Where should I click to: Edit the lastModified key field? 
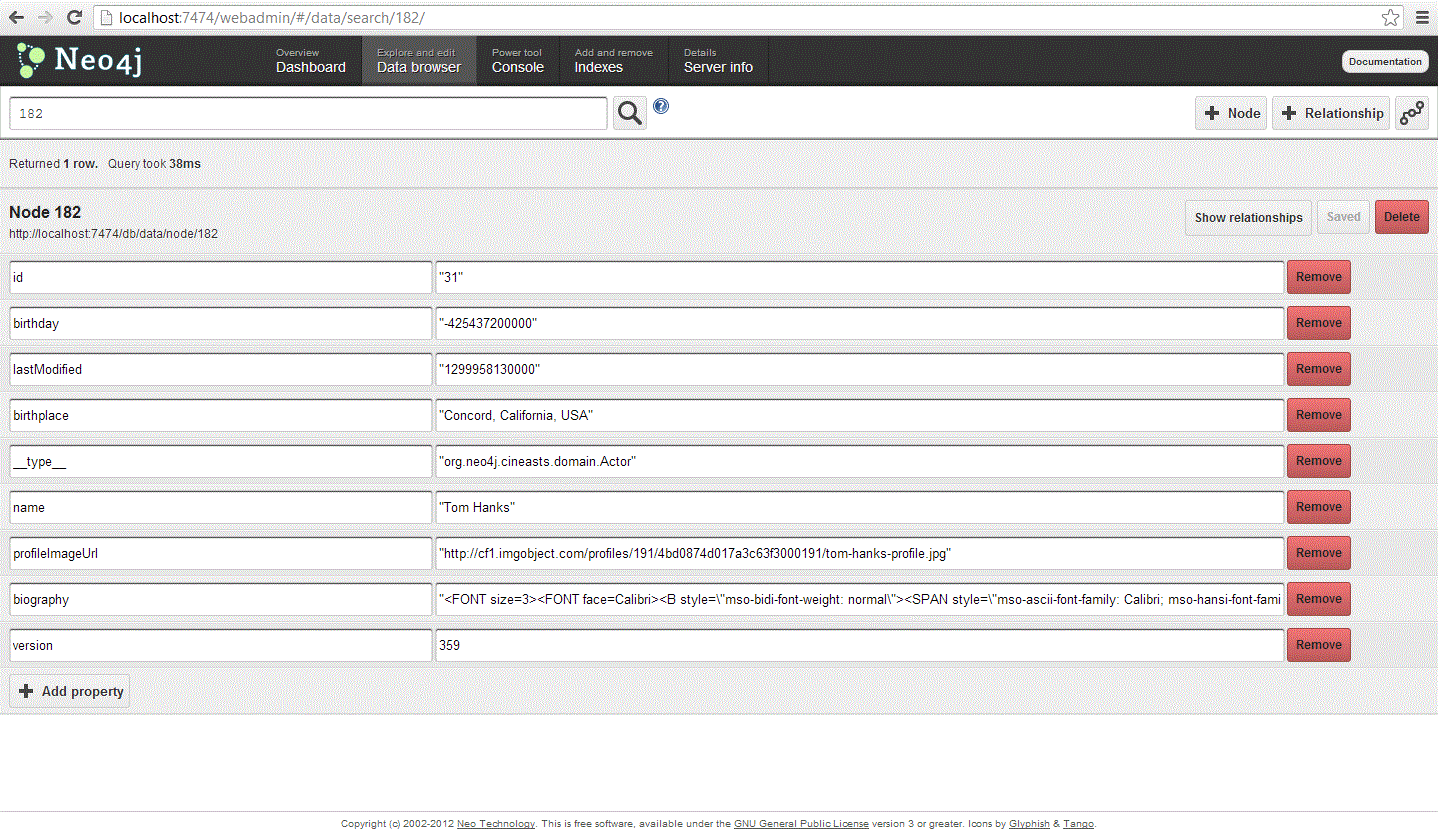[220, 369]
